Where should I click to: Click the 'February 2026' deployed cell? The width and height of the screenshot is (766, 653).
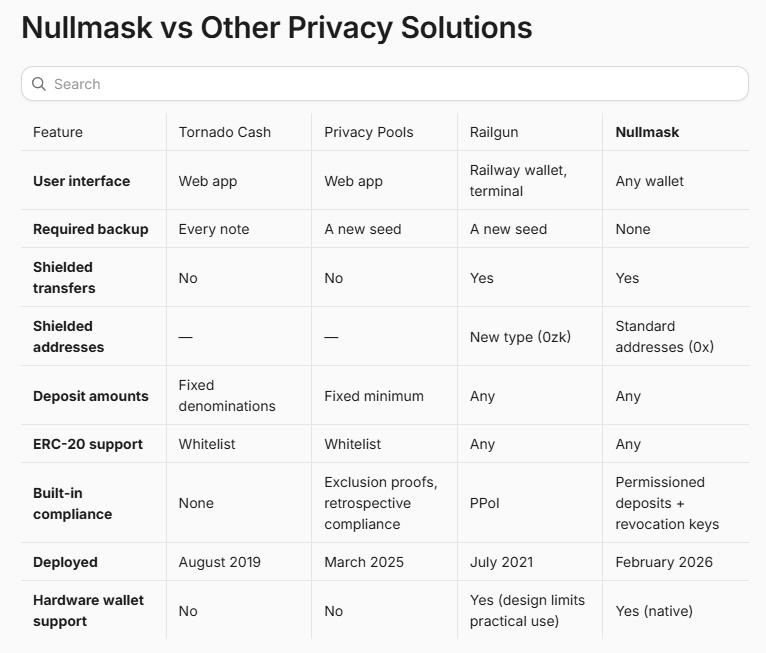664,562
